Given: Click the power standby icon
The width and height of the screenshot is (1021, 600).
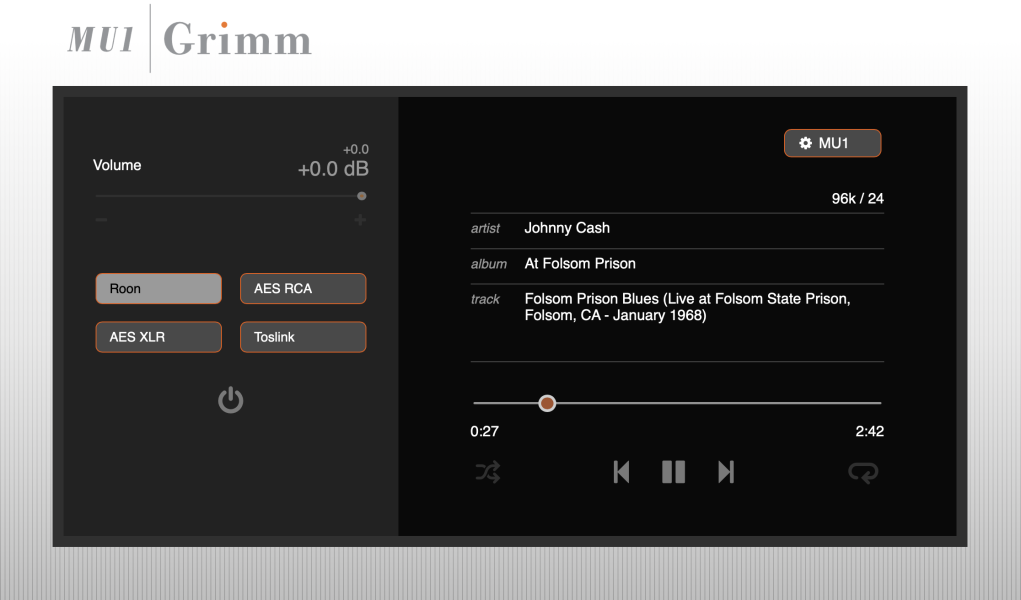Looking at the screenshot, I should coord(231,400).
